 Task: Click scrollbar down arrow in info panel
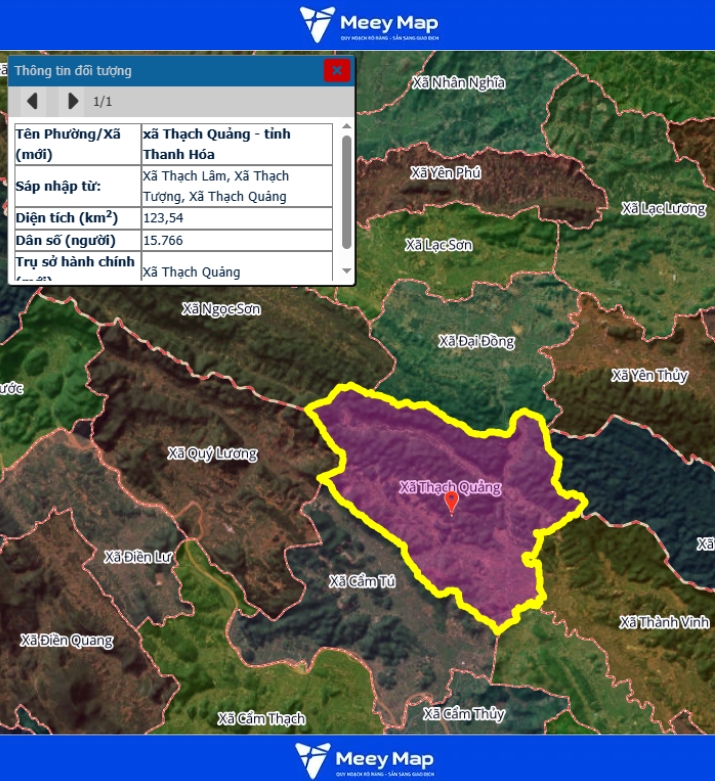(346, 271)
